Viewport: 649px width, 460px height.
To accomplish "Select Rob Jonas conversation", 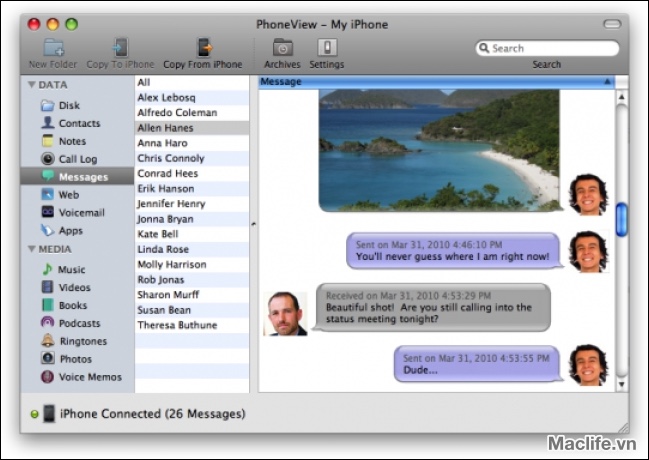I will [x=192, y=280].
